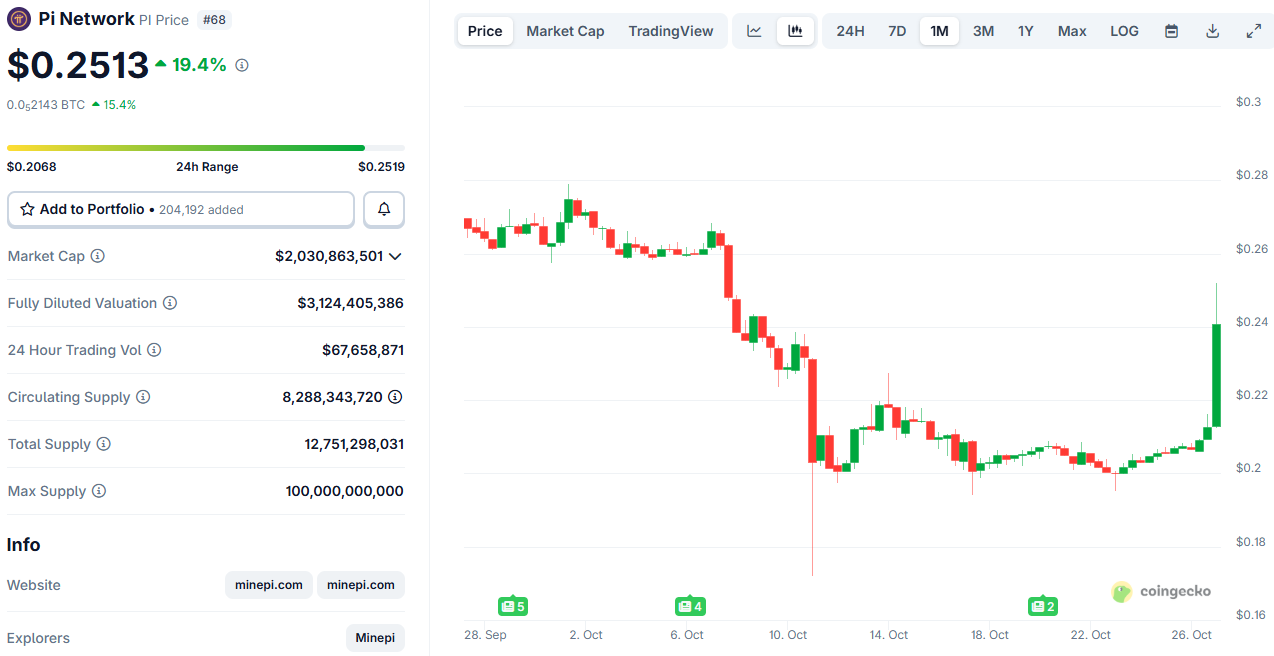The height and width of the screenshot is (656, 1274).
Task: Click the Circulating Supply info icon
Action: (143, 397)
